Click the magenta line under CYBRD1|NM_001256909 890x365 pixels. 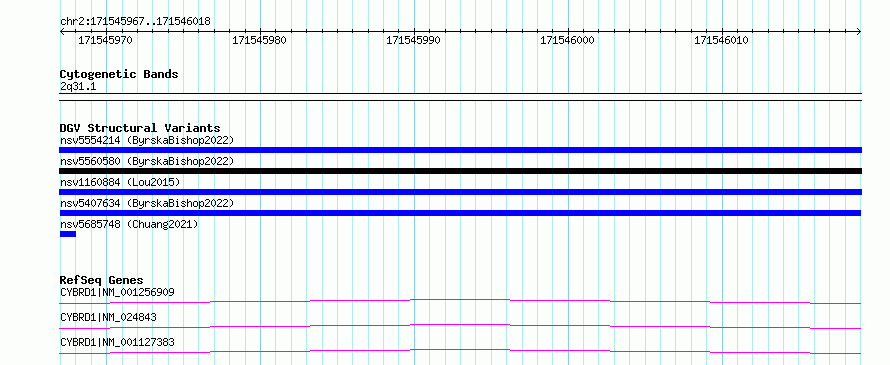pos(460,301)
